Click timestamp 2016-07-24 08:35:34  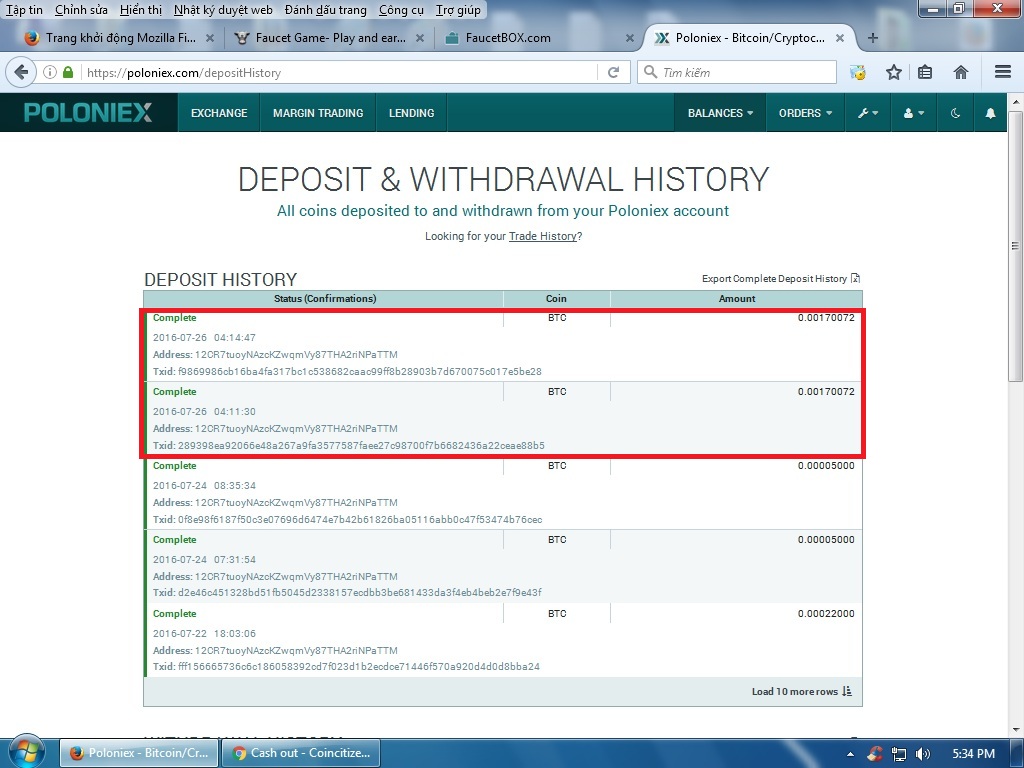click(x=204, y=486)
